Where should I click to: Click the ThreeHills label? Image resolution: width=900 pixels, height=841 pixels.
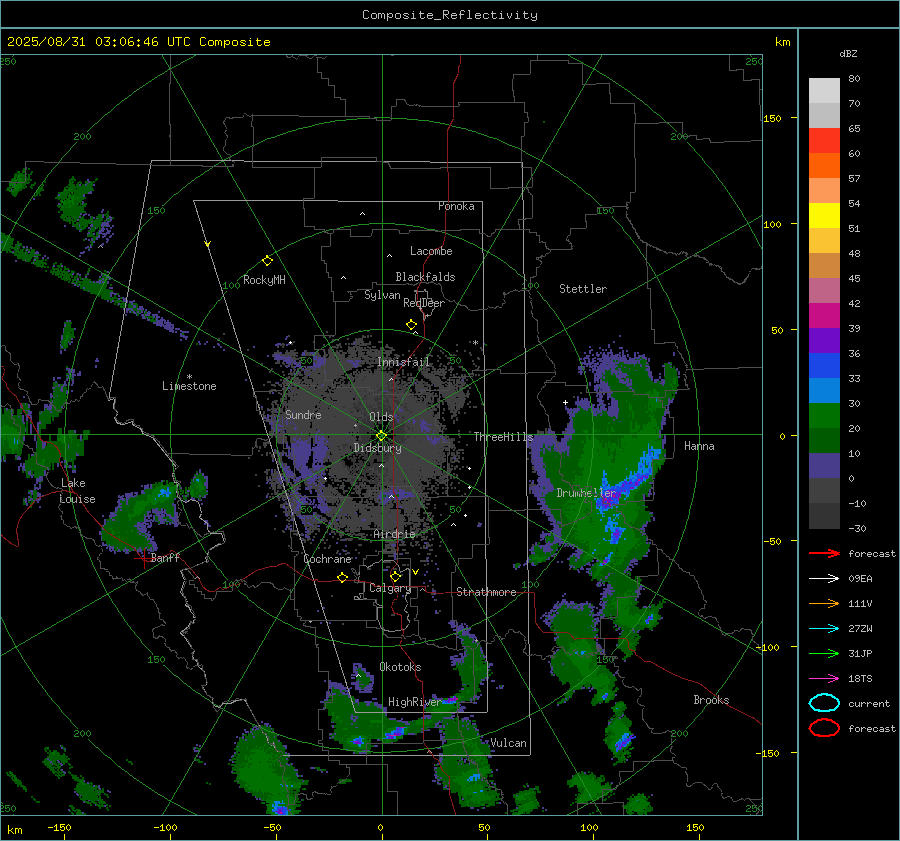click(x=503, y=437)
